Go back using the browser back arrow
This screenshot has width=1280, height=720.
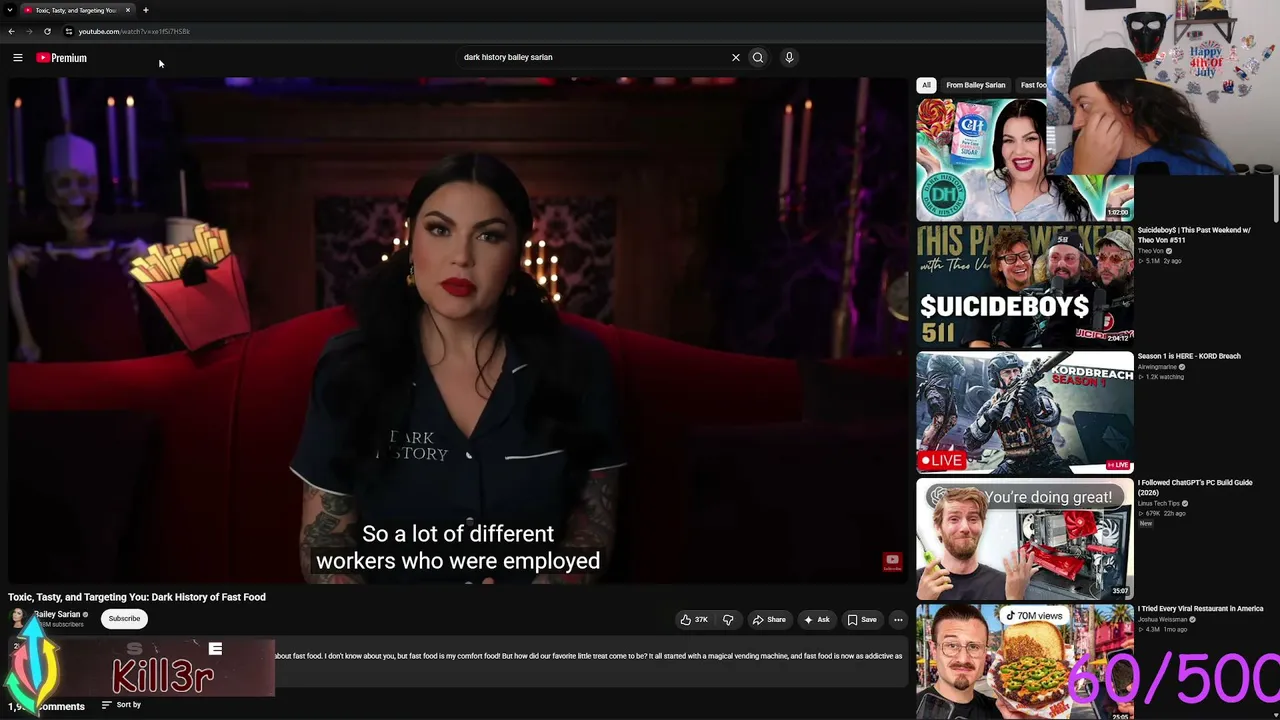click(x=11, y=31)
